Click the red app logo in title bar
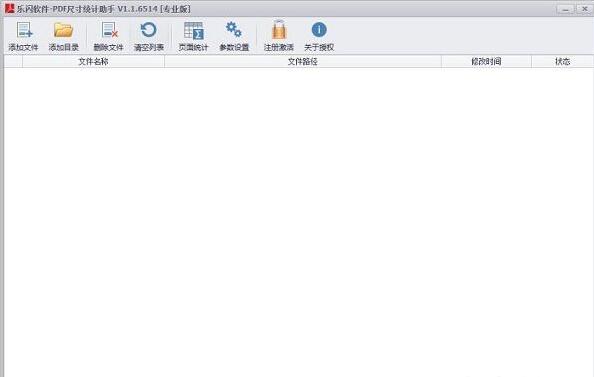 tap(9, 8)
